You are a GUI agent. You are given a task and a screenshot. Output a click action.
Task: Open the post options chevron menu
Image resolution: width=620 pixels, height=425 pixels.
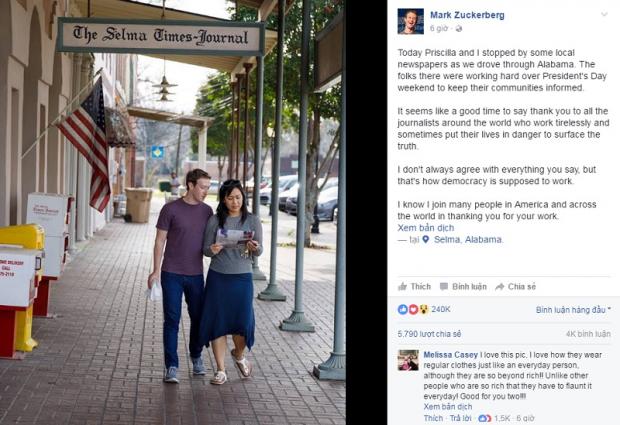click(x=604, y=14)
